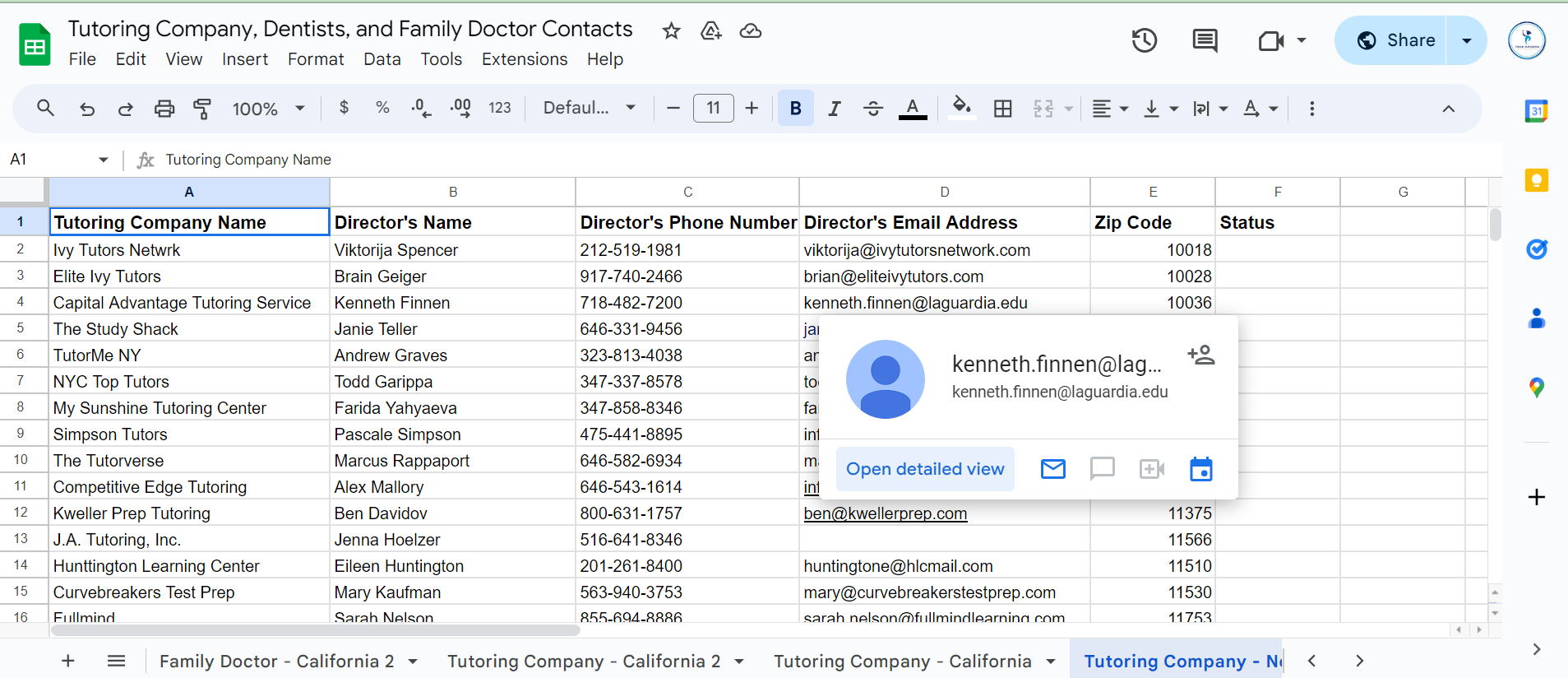Format as currency with dollar icon
This screenshot has height=678, width=1568.
coord(344,108)
